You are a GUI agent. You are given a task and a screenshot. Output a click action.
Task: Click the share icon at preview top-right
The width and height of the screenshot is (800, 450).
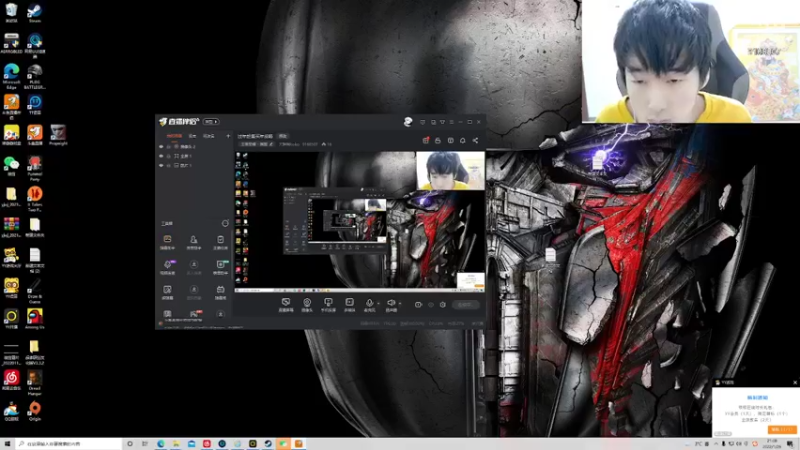[x=475, y=140]
